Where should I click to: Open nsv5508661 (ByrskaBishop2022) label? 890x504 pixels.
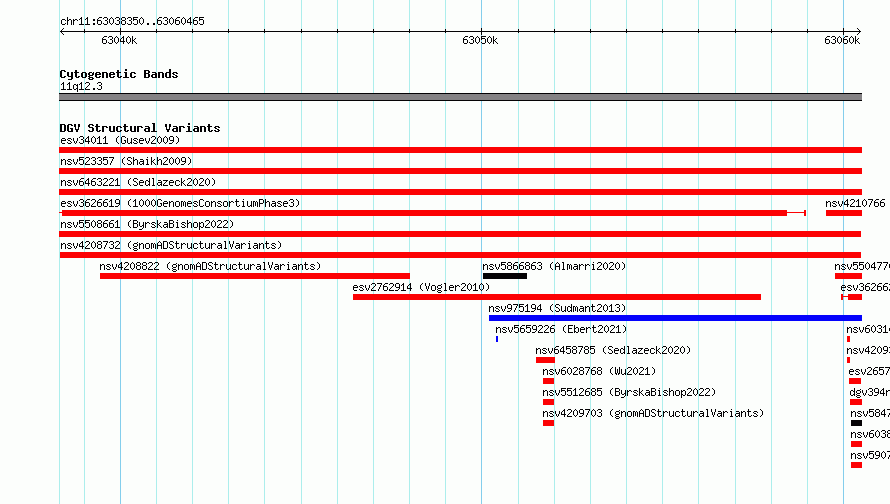coord(147,224)
